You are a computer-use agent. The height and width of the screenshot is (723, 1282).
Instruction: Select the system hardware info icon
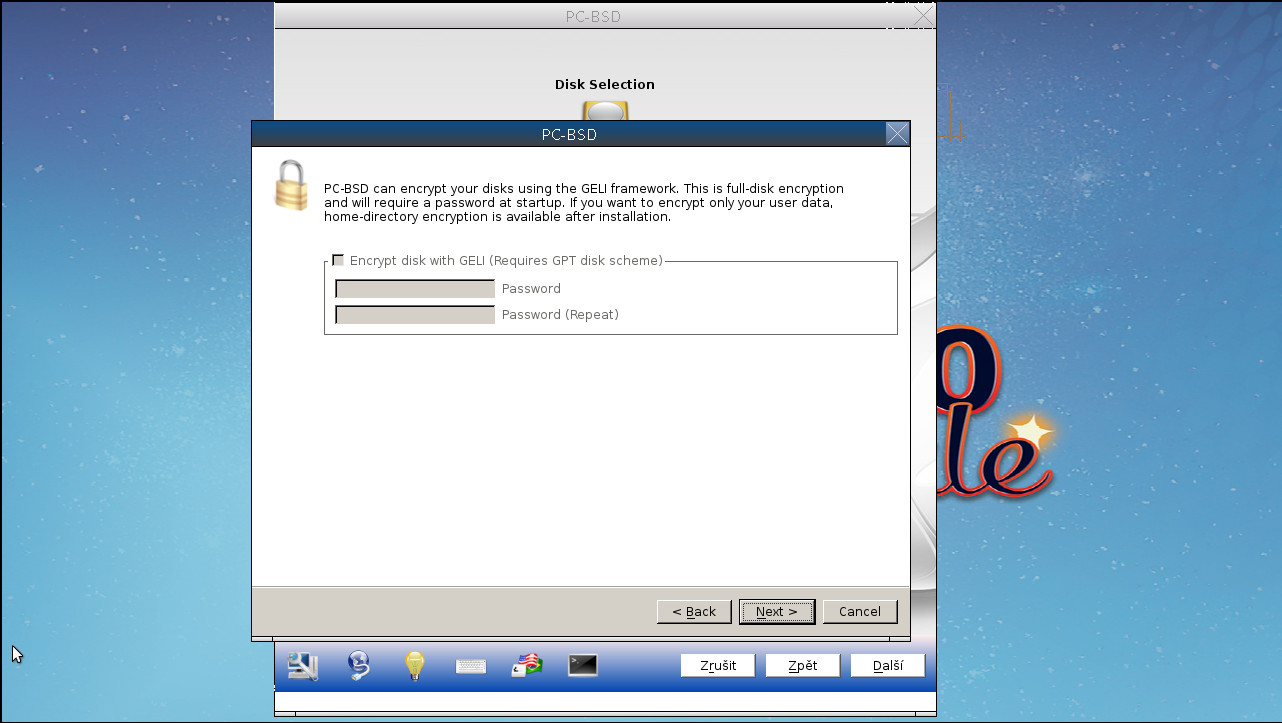(302, 664)
